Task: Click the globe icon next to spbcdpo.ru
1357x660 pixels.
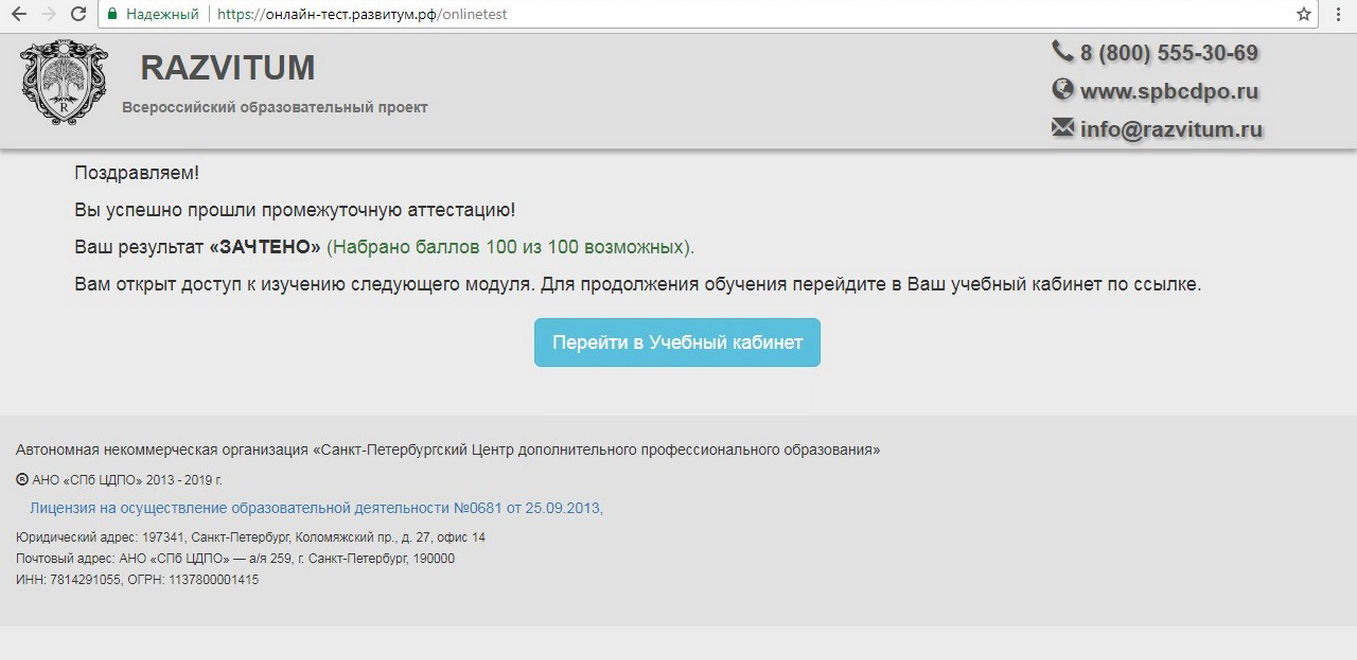Action: [1062, 89]
